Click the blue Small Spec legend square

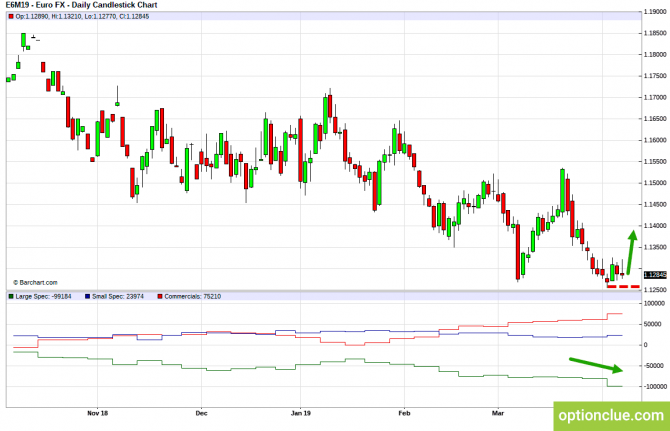[87, 296]
